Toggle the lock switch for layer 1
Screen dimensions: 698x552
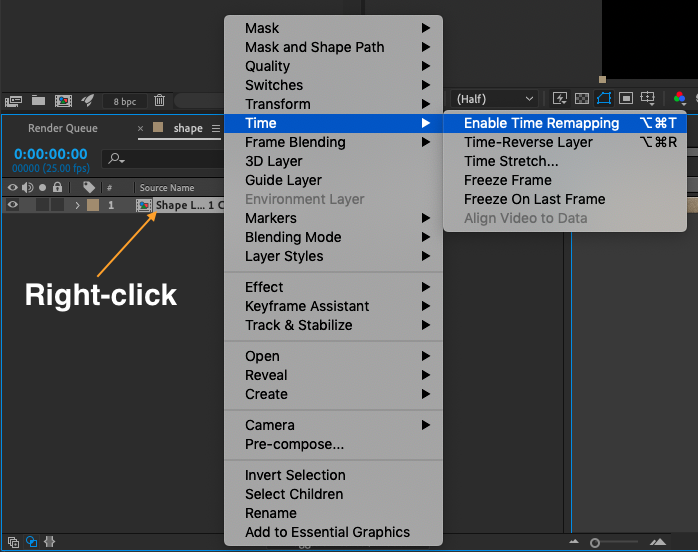click(x=57, y=205)
